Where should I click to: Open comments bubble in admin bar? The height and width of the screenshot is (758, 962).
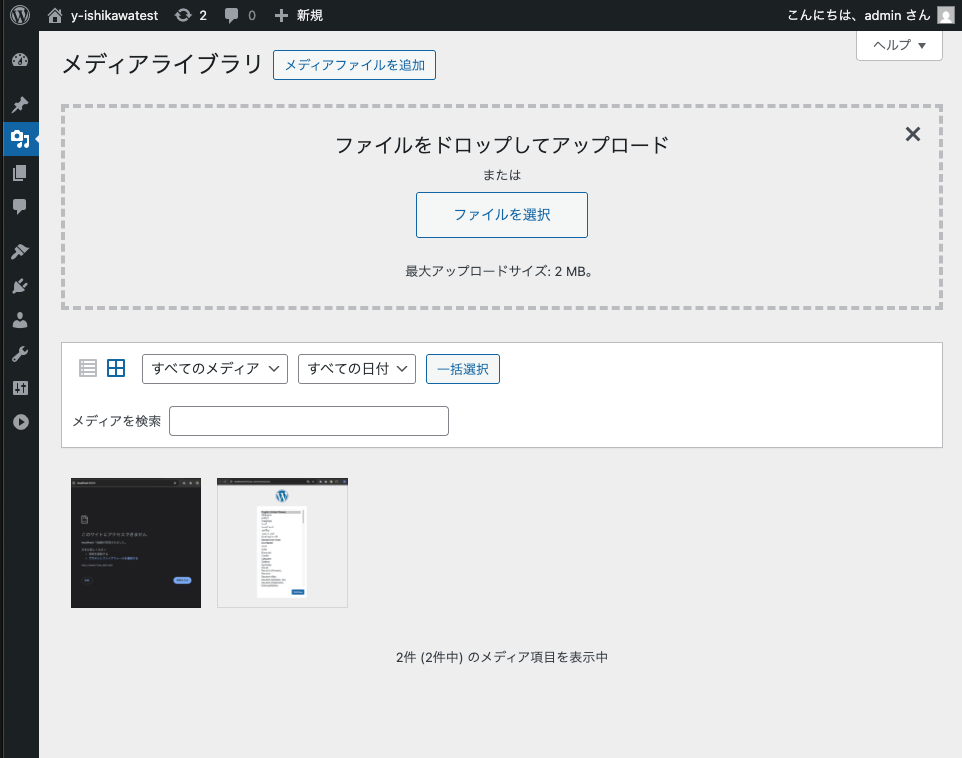coord(240,15)
